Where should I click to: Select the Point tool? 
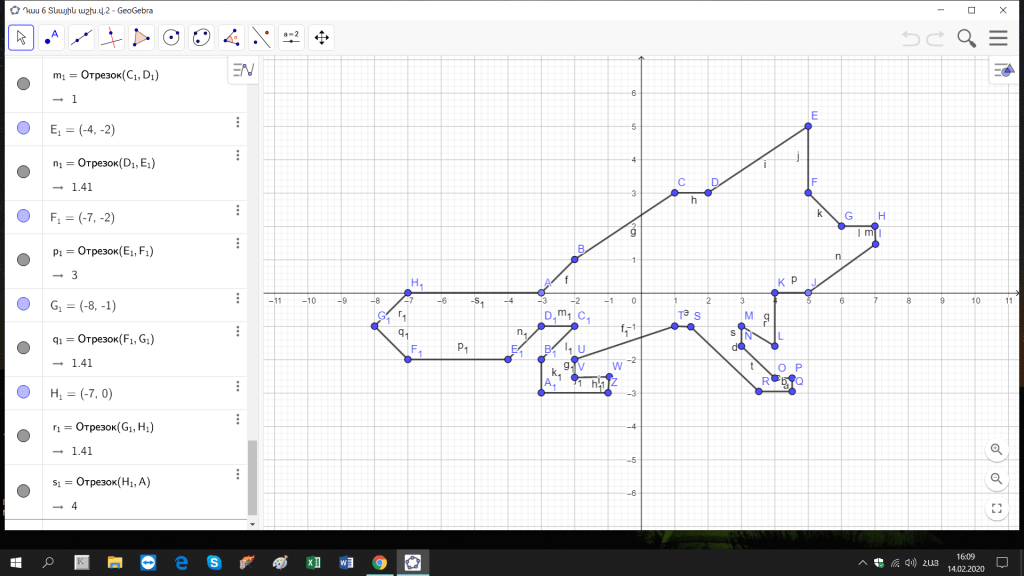pos(51,38)
